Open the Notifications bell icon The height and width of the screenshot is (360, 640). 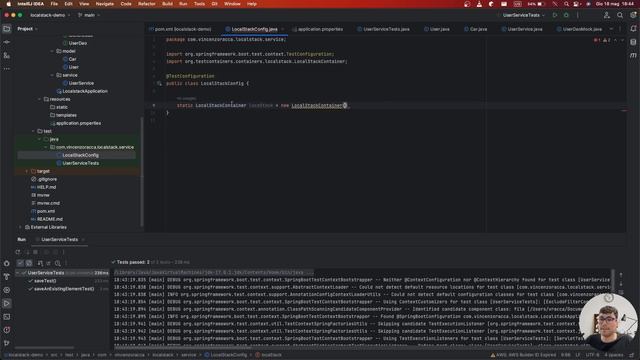[633, 29]
